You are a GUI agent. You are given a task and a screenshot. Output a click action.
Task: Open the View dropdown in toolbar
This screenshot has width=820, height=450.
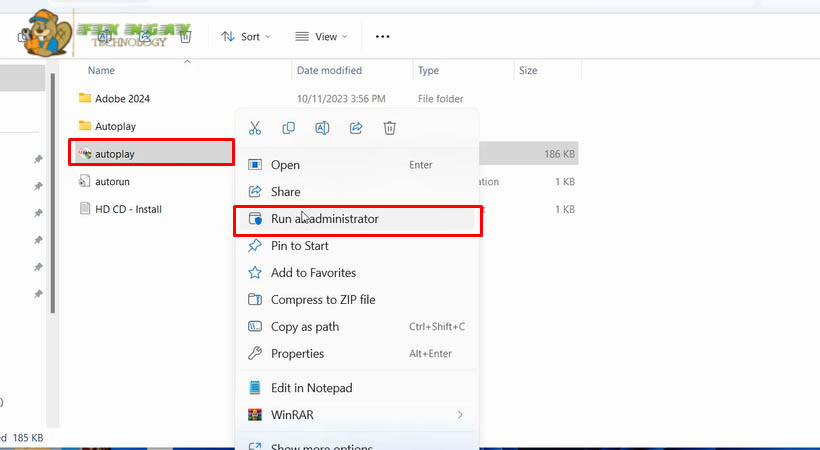click(x=321, y=37)
